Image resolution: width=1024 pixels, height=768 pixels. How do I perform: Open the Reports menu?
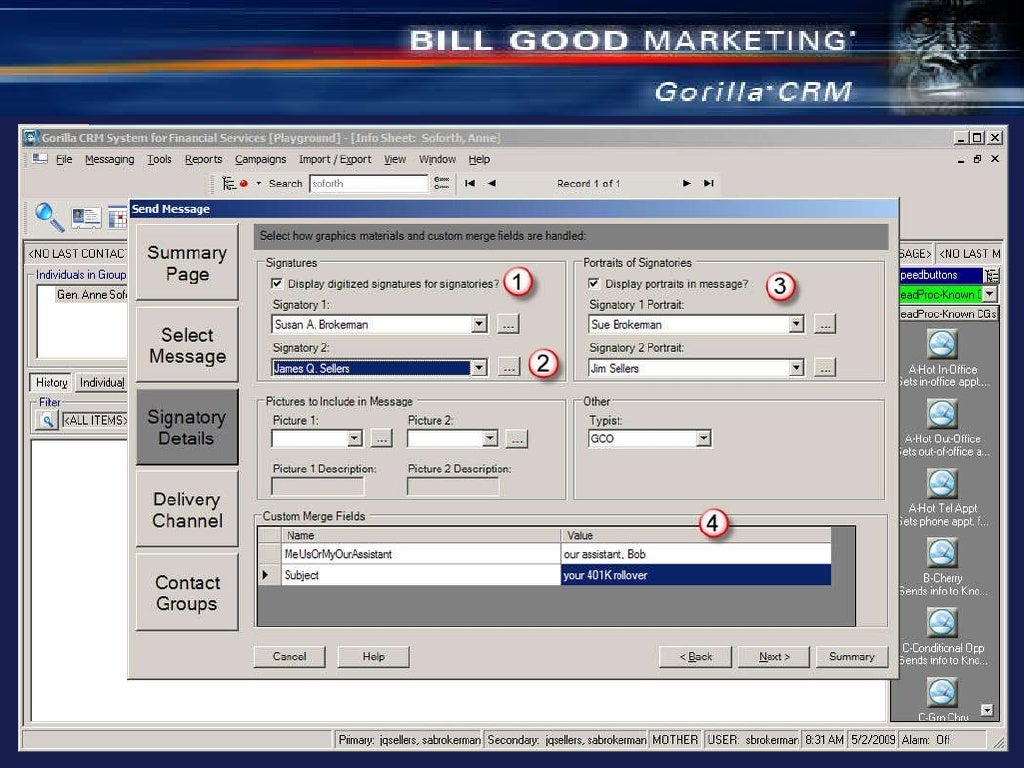pyautogui.click(x=203, y=159)
